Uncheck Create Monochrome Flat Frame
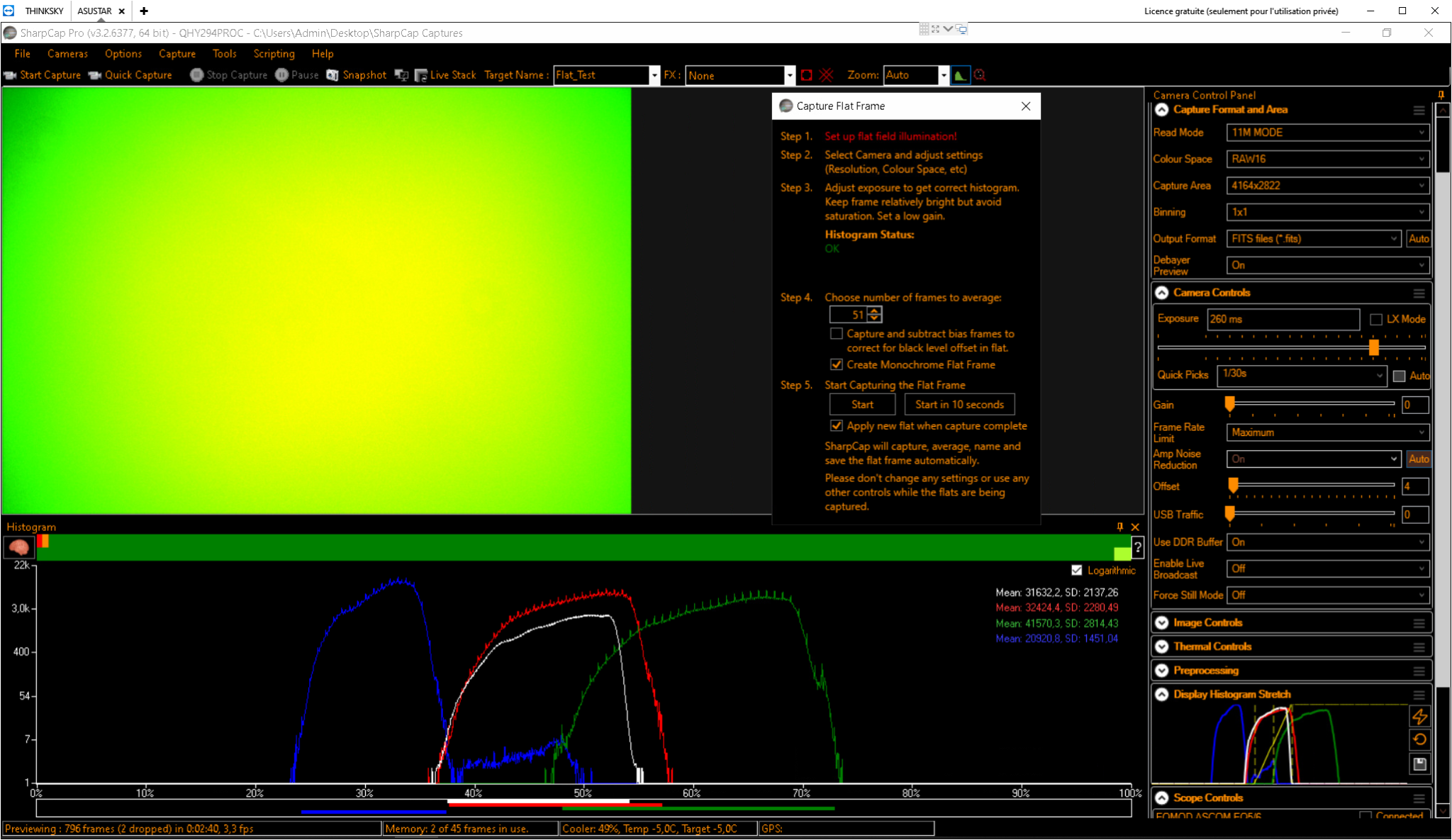The image size is (1452, 840). point(837,365)
